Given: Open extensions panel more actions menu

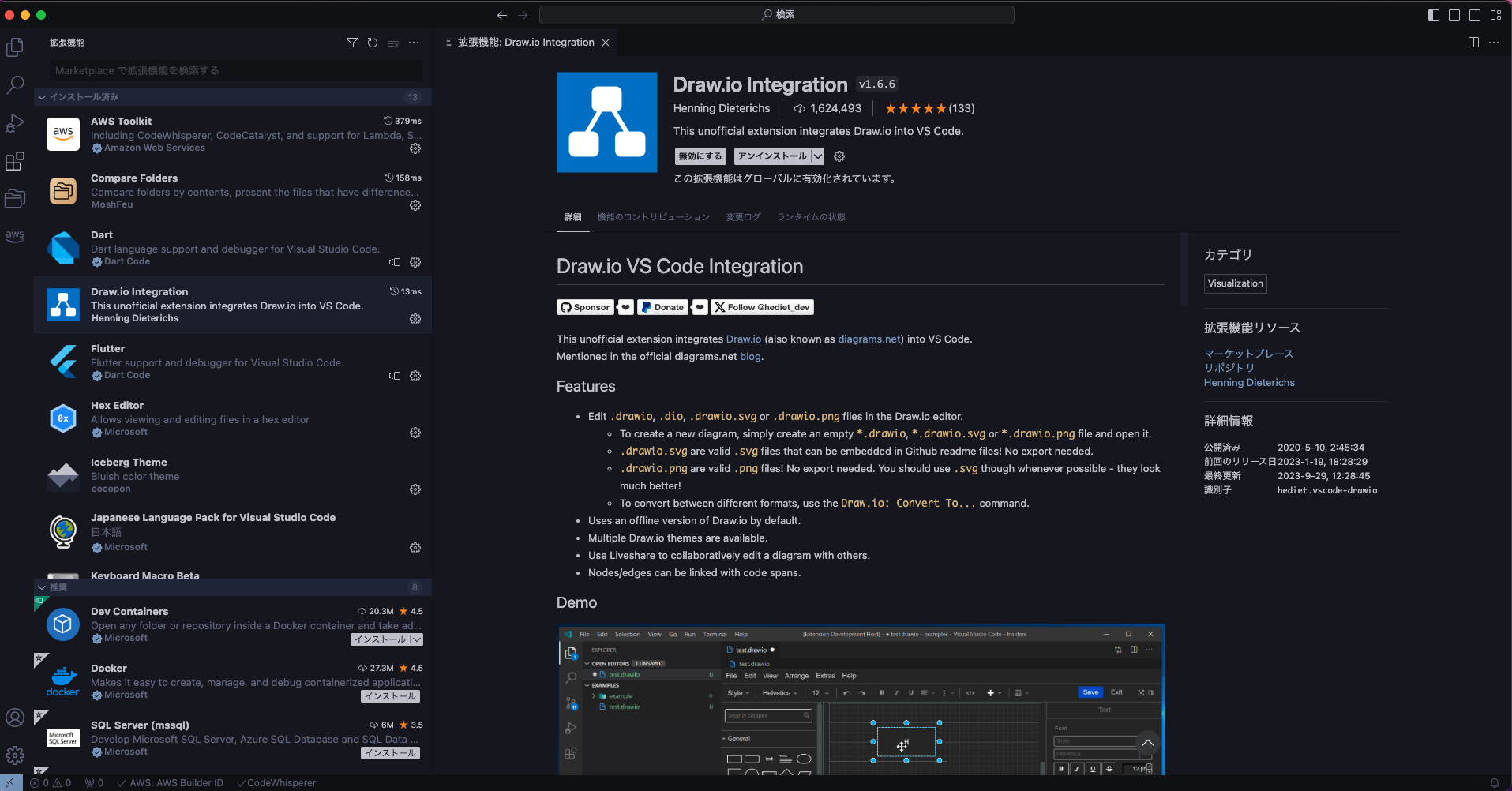Looking at the screenshot, I should click(x=414, y=43).
